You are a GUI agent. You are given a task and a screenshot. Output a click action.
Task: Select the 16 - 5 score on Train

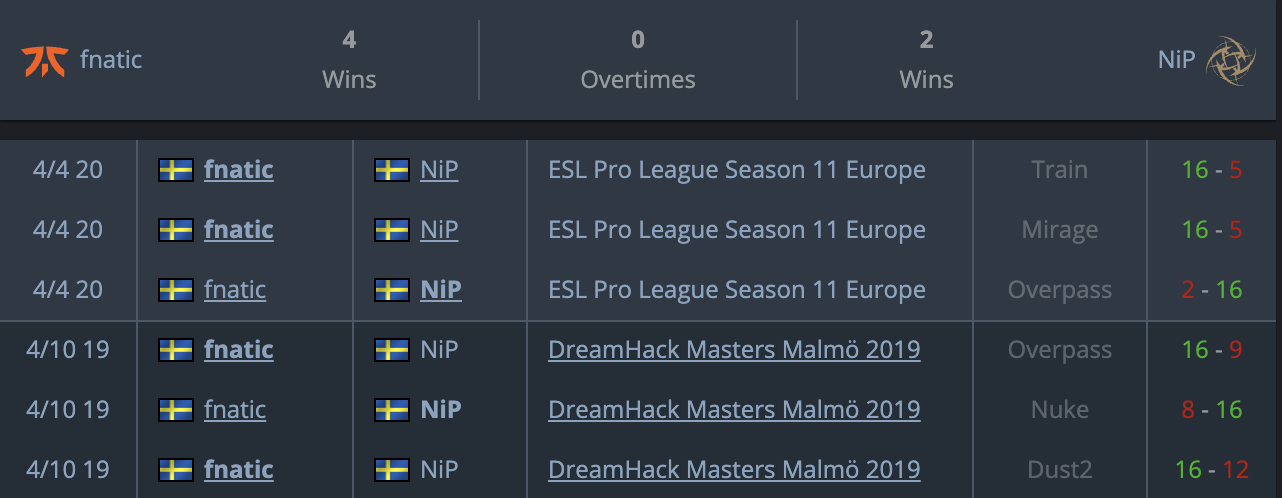pyautogui.click(x=1211, y=170)
